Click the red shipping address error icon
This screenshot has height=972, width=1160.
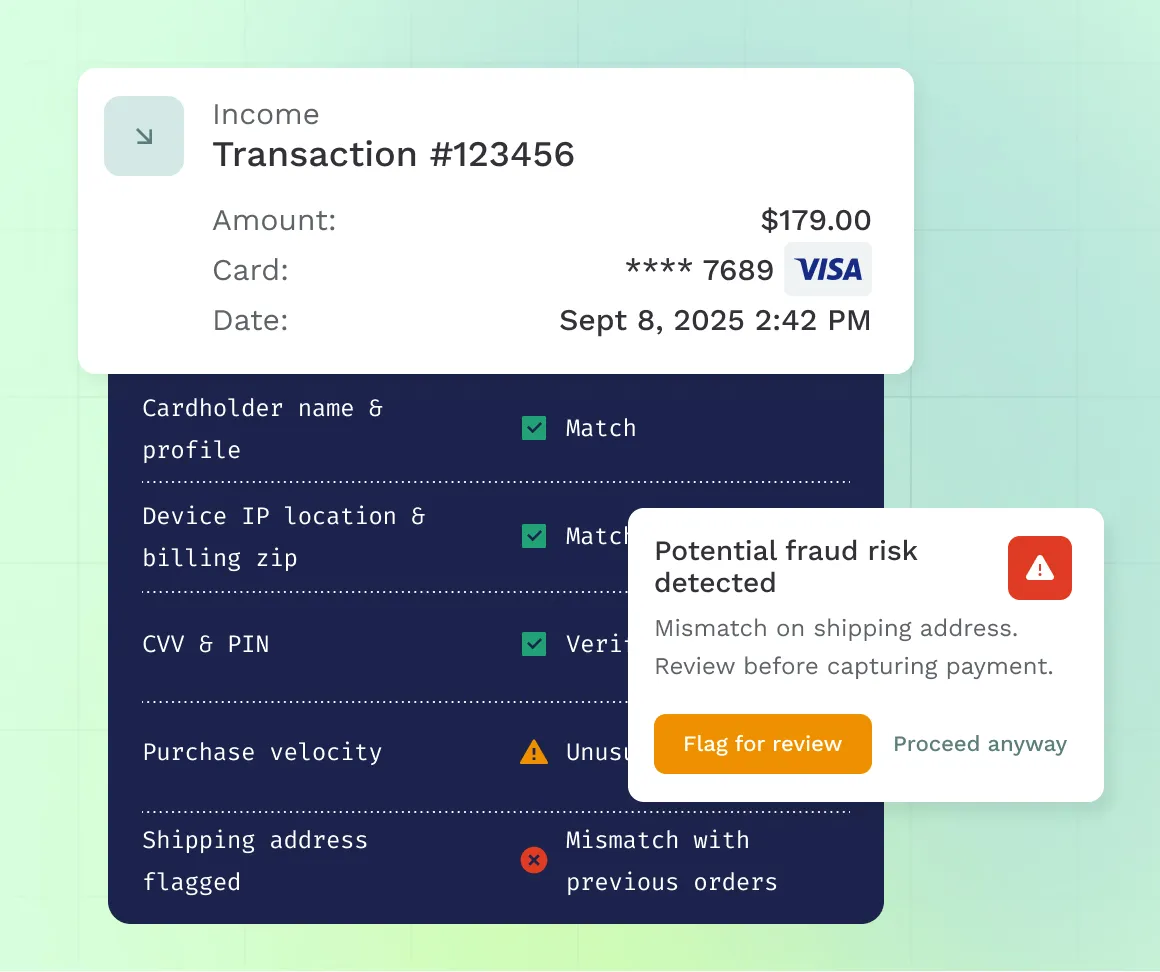(534, 860)
